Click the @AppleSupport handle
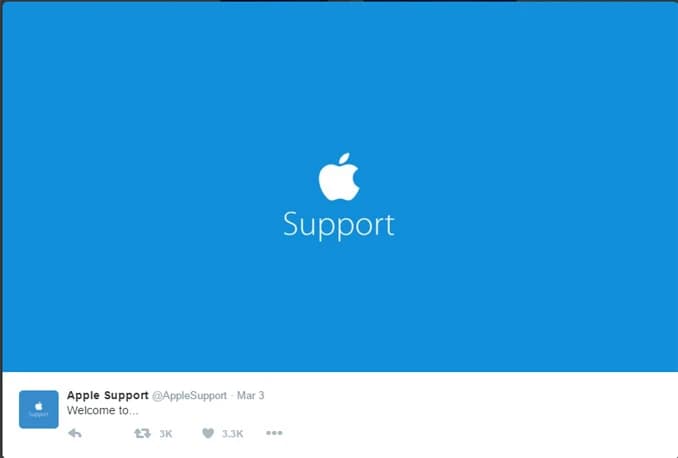The height and width of the screenshot is (458, 678). (189, 396)
